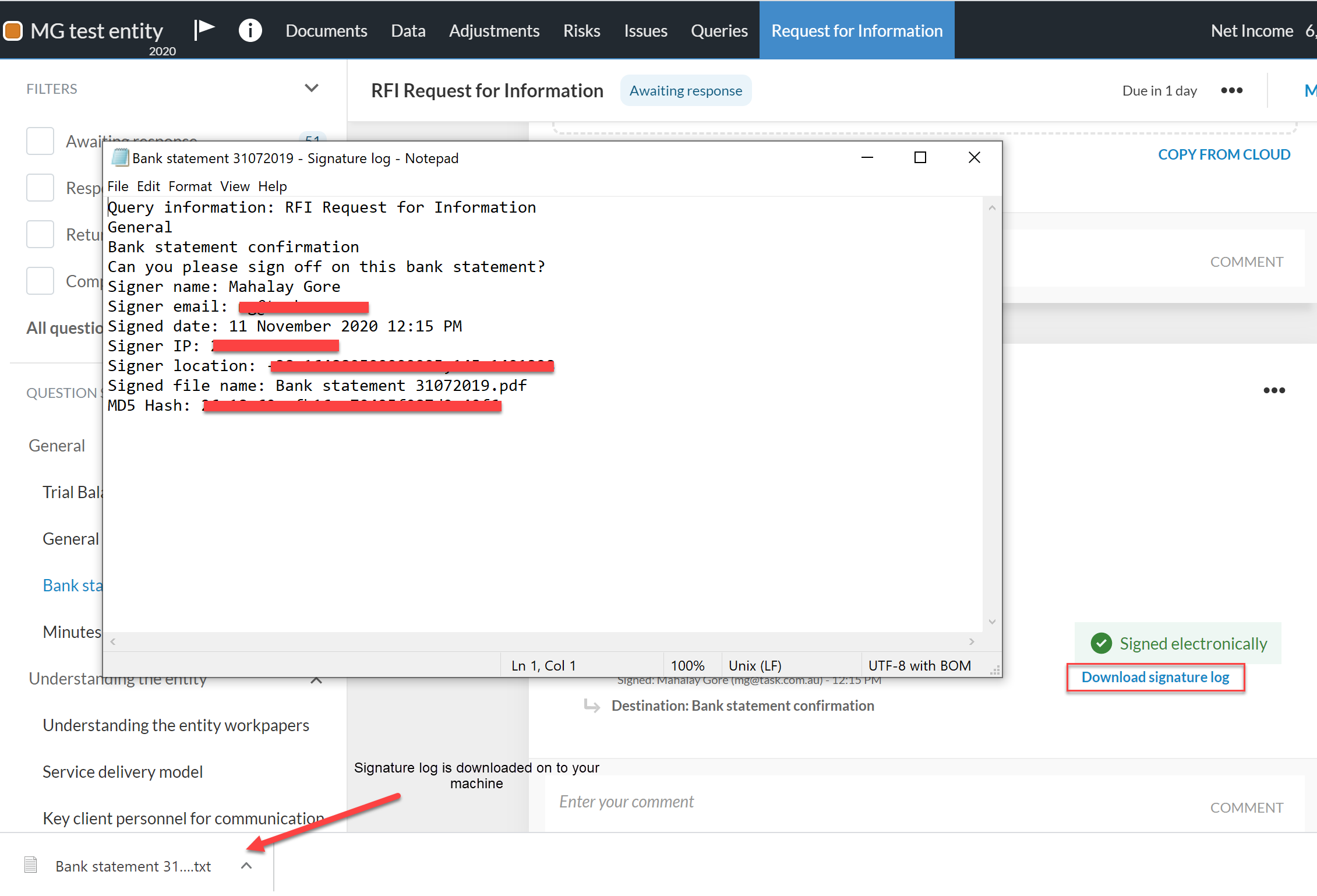Switch to the Adjustments tab
The width and height of the screenshot is (1317, 896).
click(494, 31)
